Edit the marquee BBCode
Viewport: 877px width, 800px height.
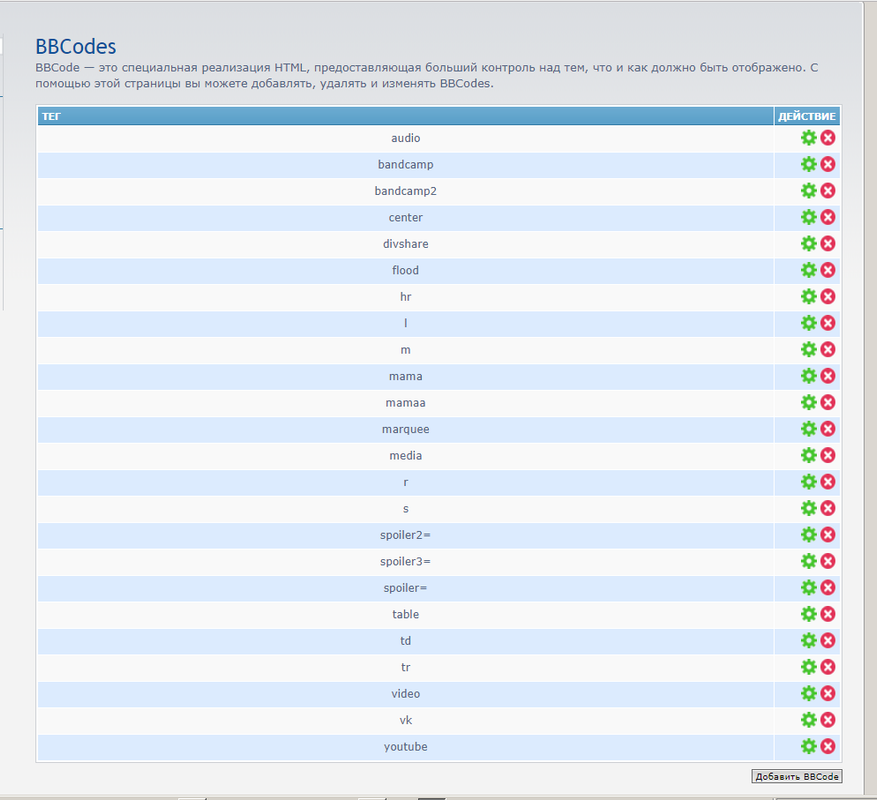[808, 429]
